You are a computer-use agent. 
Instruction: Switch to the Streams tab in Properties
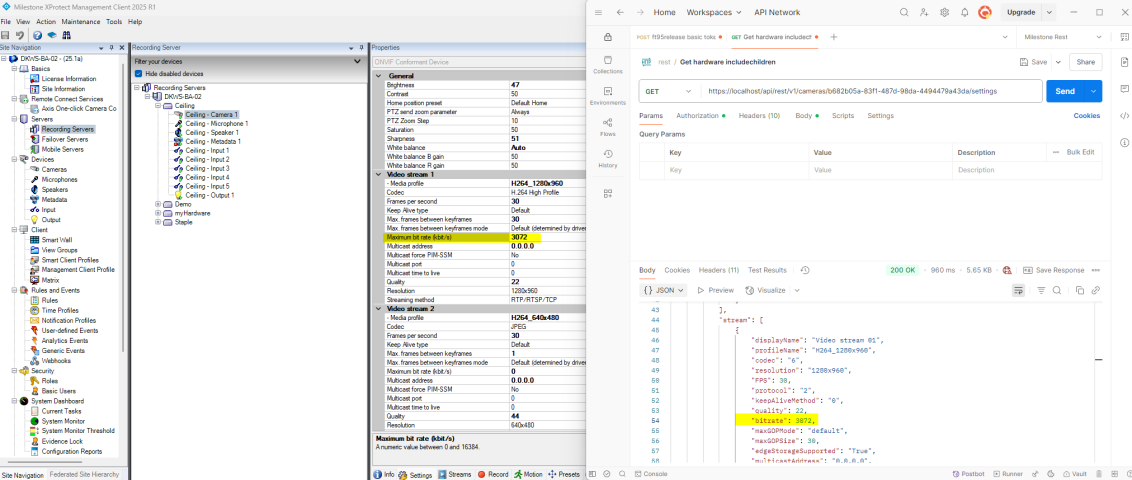tap(456, 474)
